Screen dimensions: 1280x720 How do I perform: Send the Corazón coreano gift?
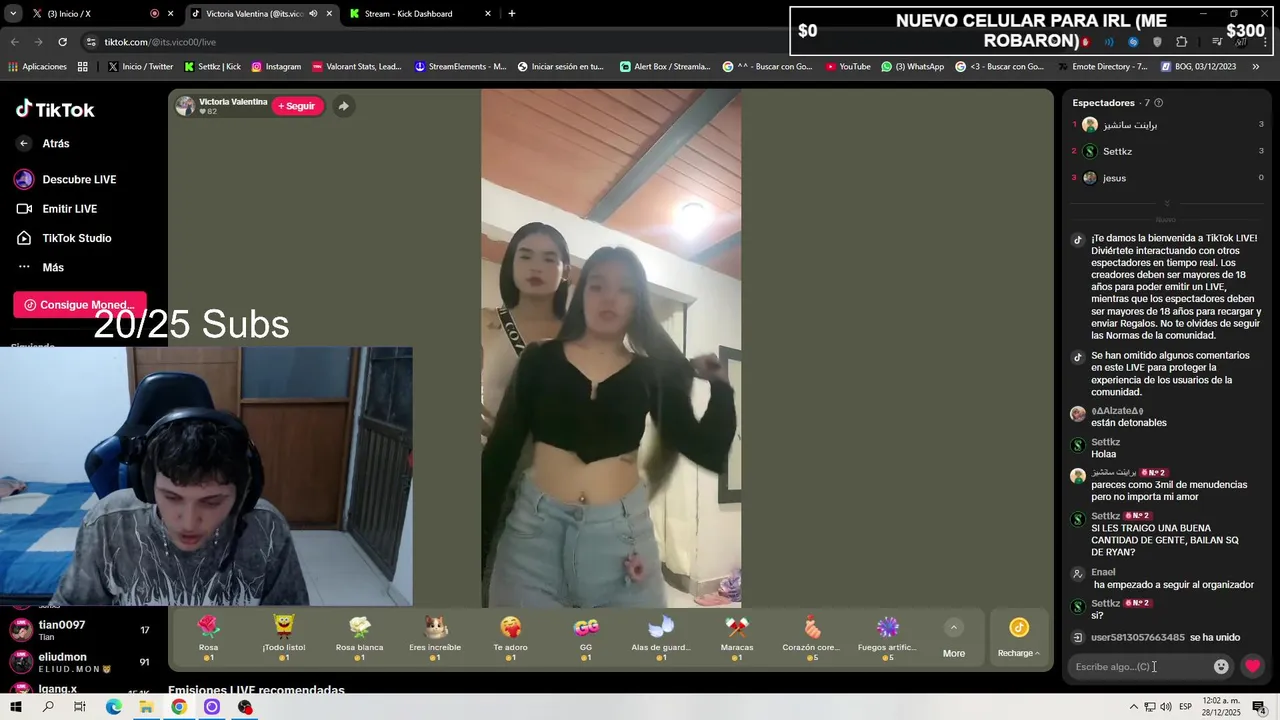812,638
